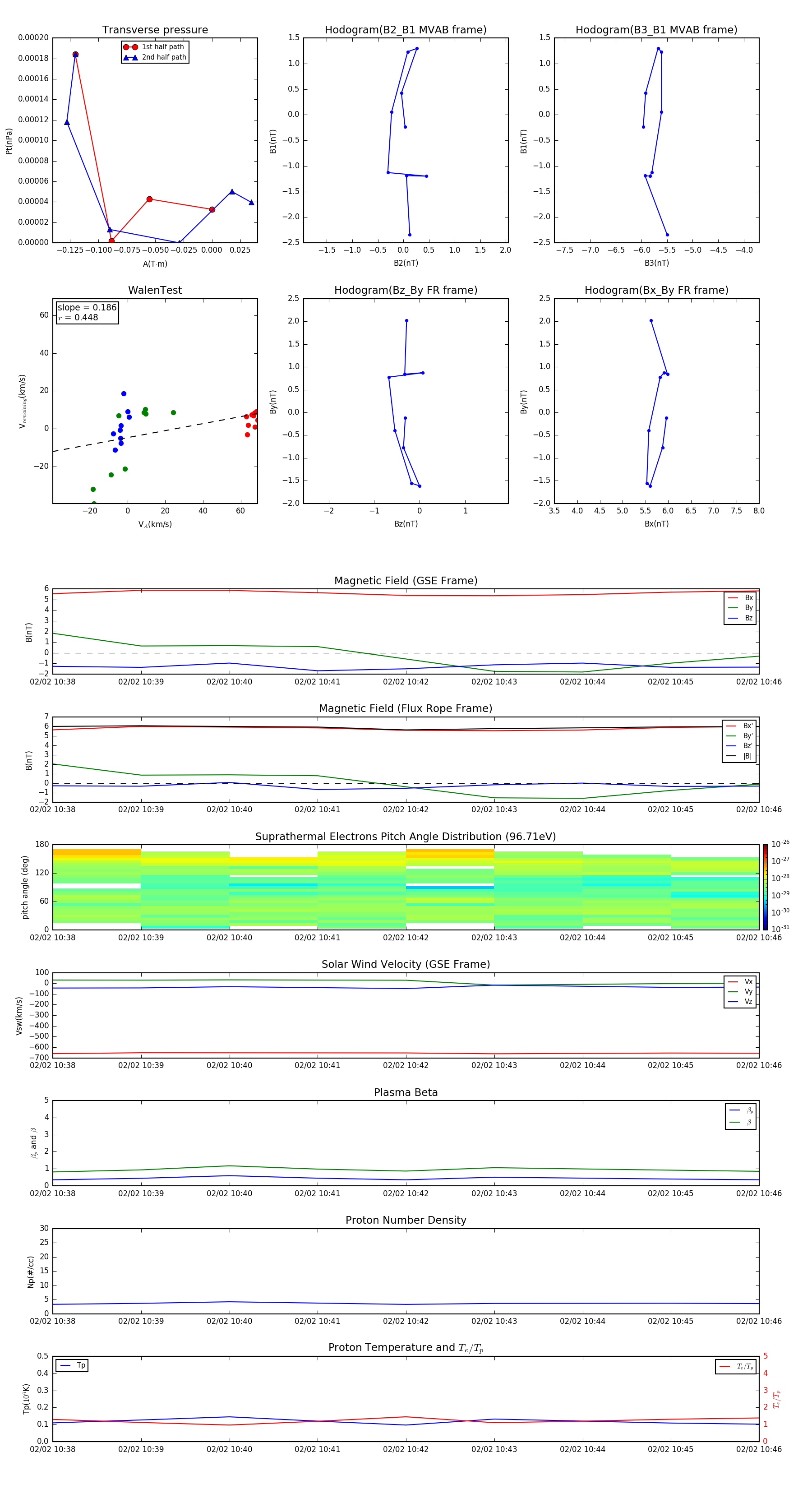The height and width of the screenshot is (1489, 812).
Task: Select "B(nT)" label of the Flux Rope panel
Action: [28, 760]
